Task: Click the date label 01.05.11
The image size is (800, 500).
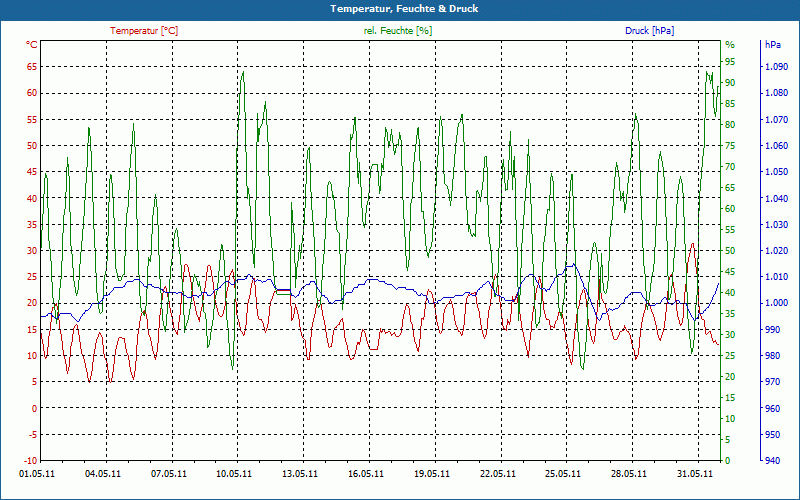Action: (x=37, y=473)
